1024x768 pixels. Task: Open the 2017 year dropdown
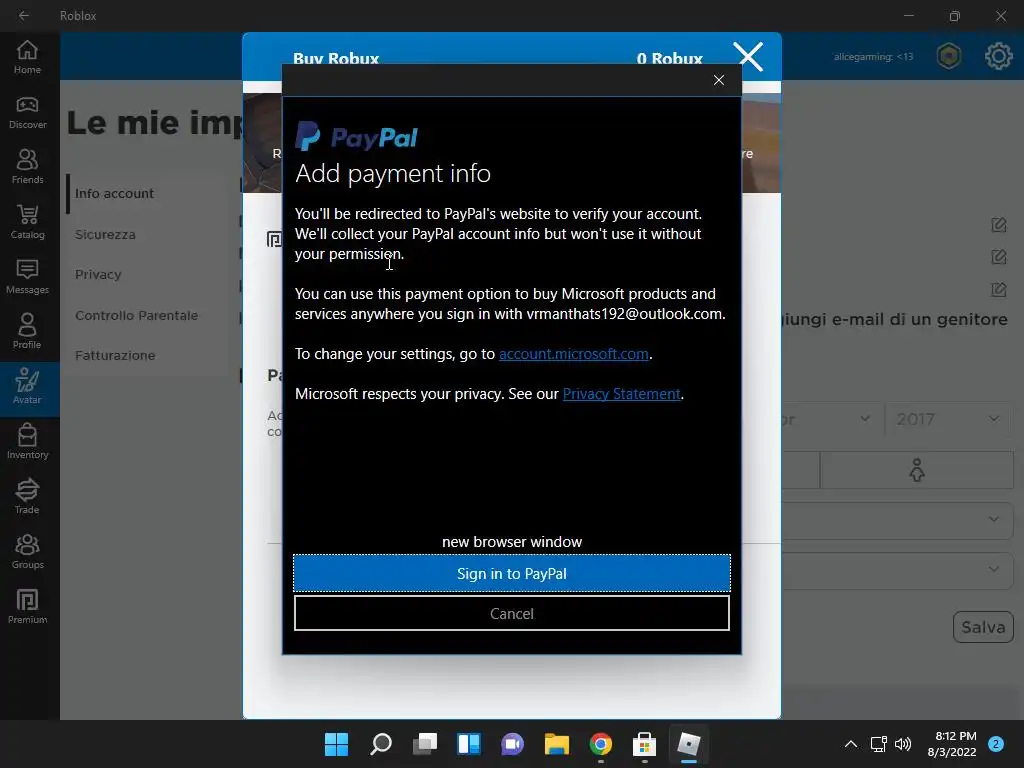click(948, 419)
